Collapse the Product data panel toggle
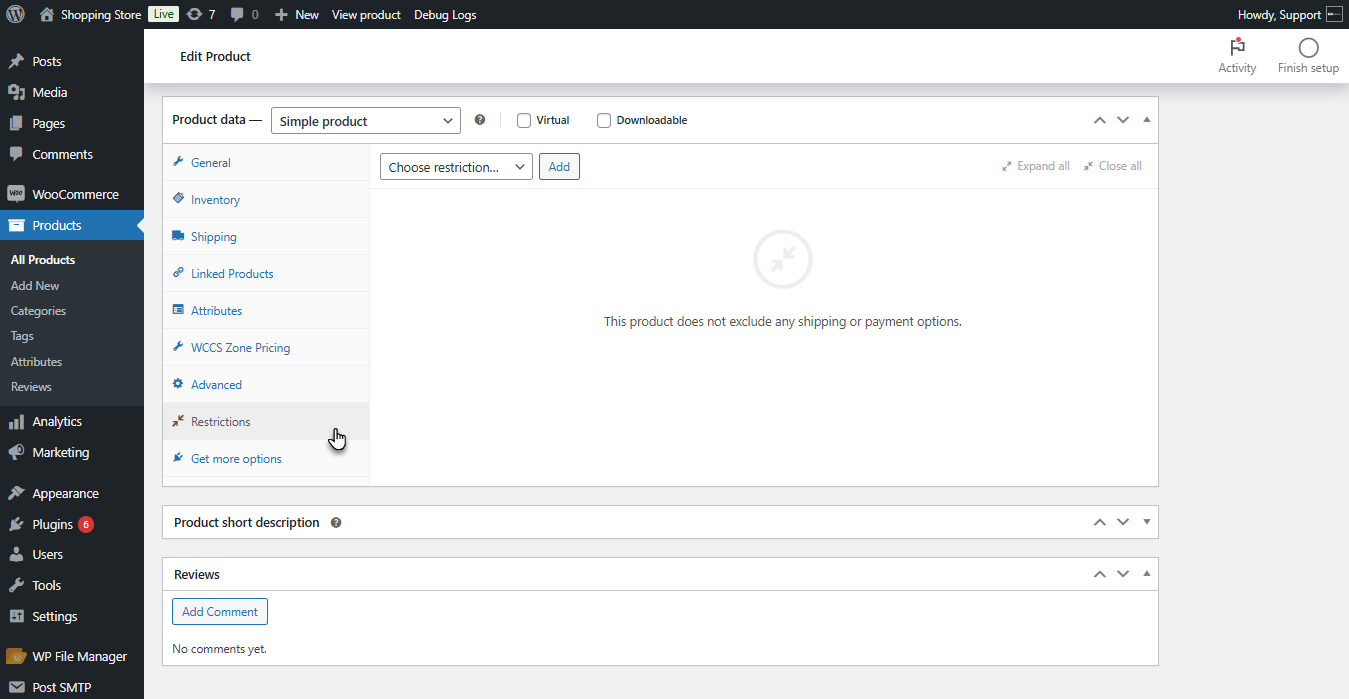1349x699 pixels. click(x=1147, y=120)
